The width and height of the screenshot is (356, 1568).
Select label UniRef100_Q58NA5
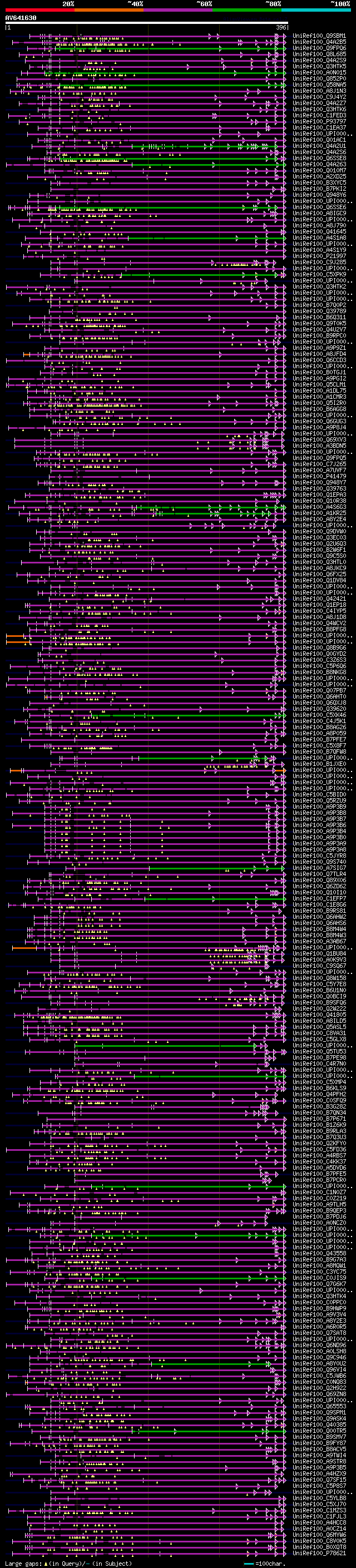click(319, 85)
